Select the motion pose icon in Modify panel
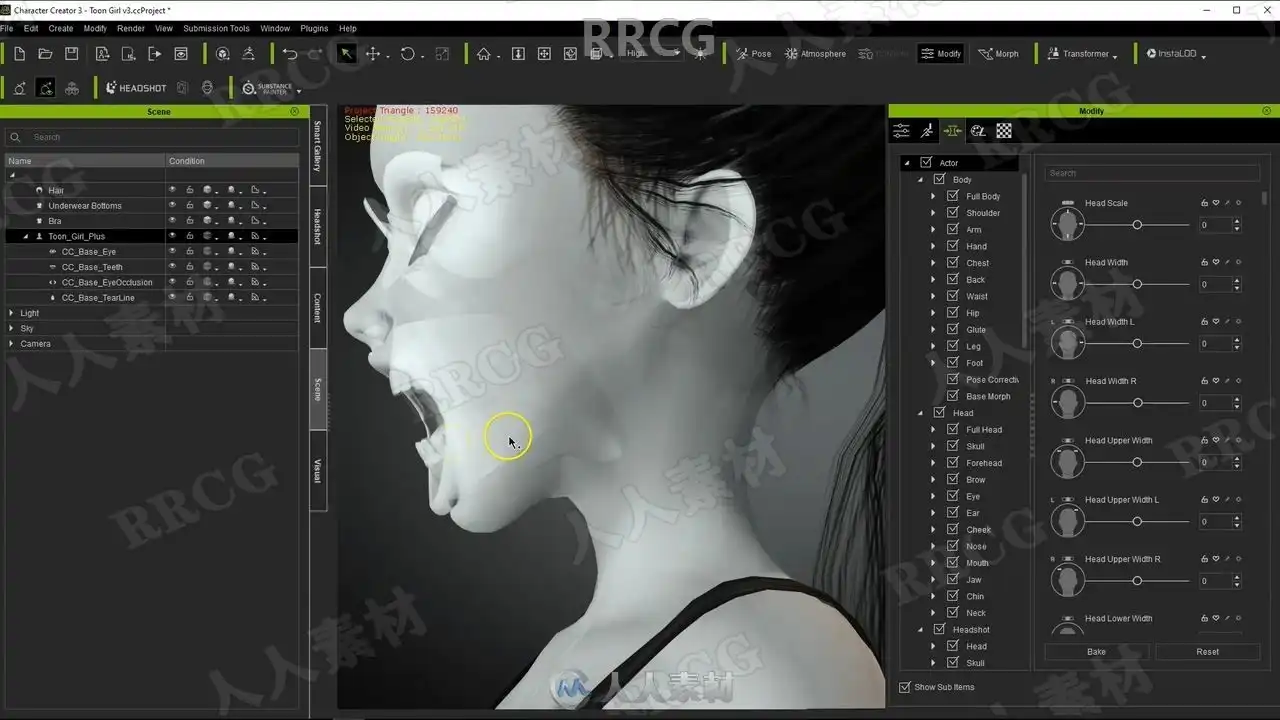Viewport: 1280px width, 720px height. (927, 131)
